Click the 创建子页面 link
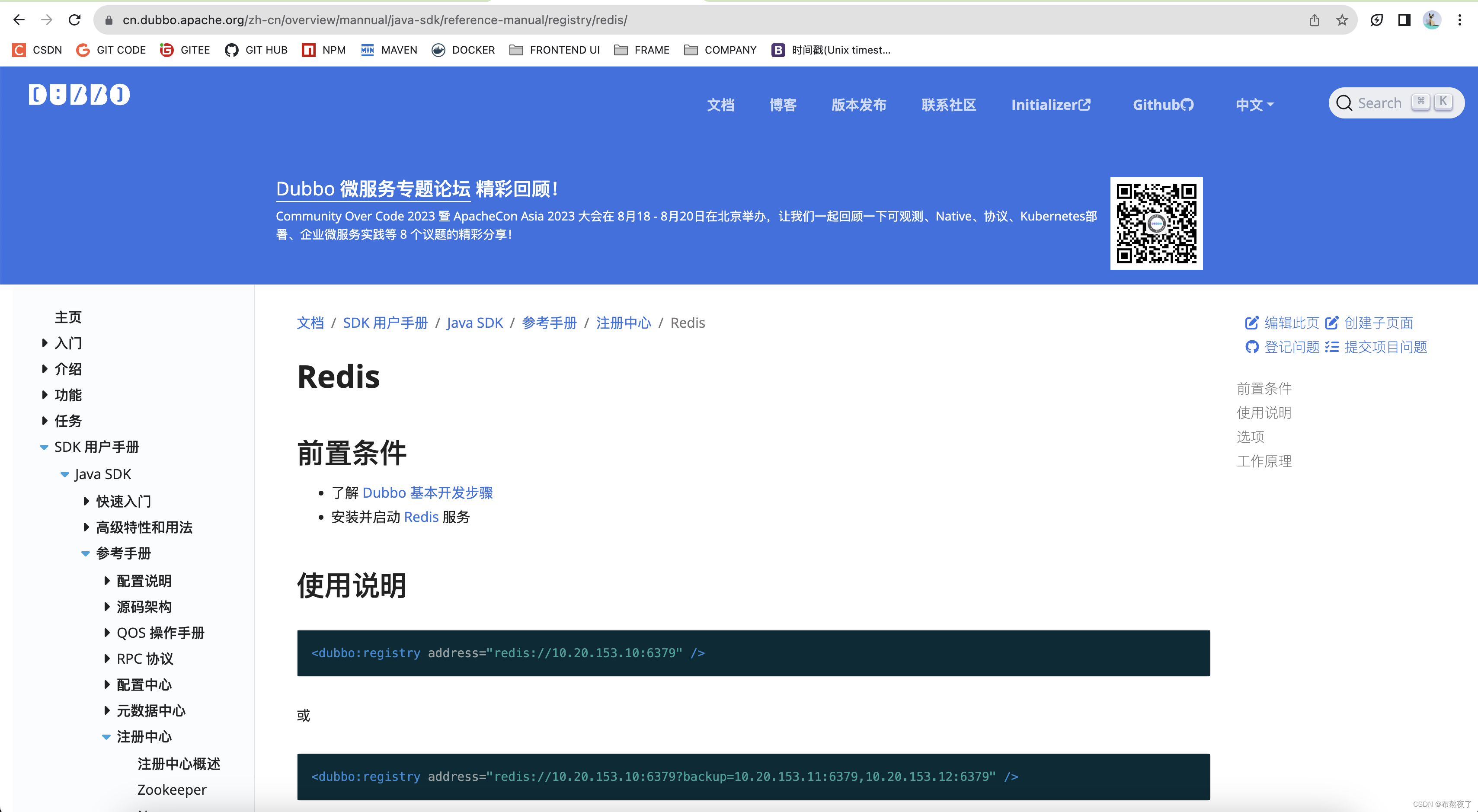This screenshot has height=812, width=1478. (1369, 323)
